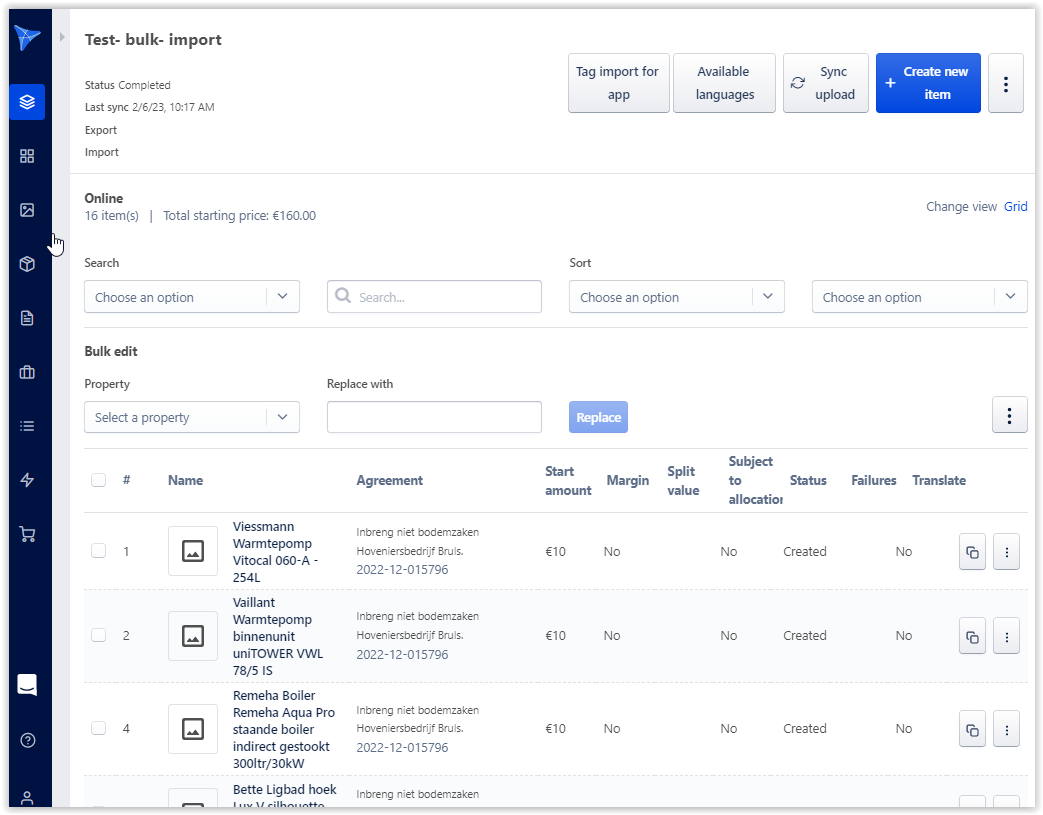Open the dashboard grid icon in sidebar
The width and height of the screenshot is (1043, 815).
pos(27,156)
